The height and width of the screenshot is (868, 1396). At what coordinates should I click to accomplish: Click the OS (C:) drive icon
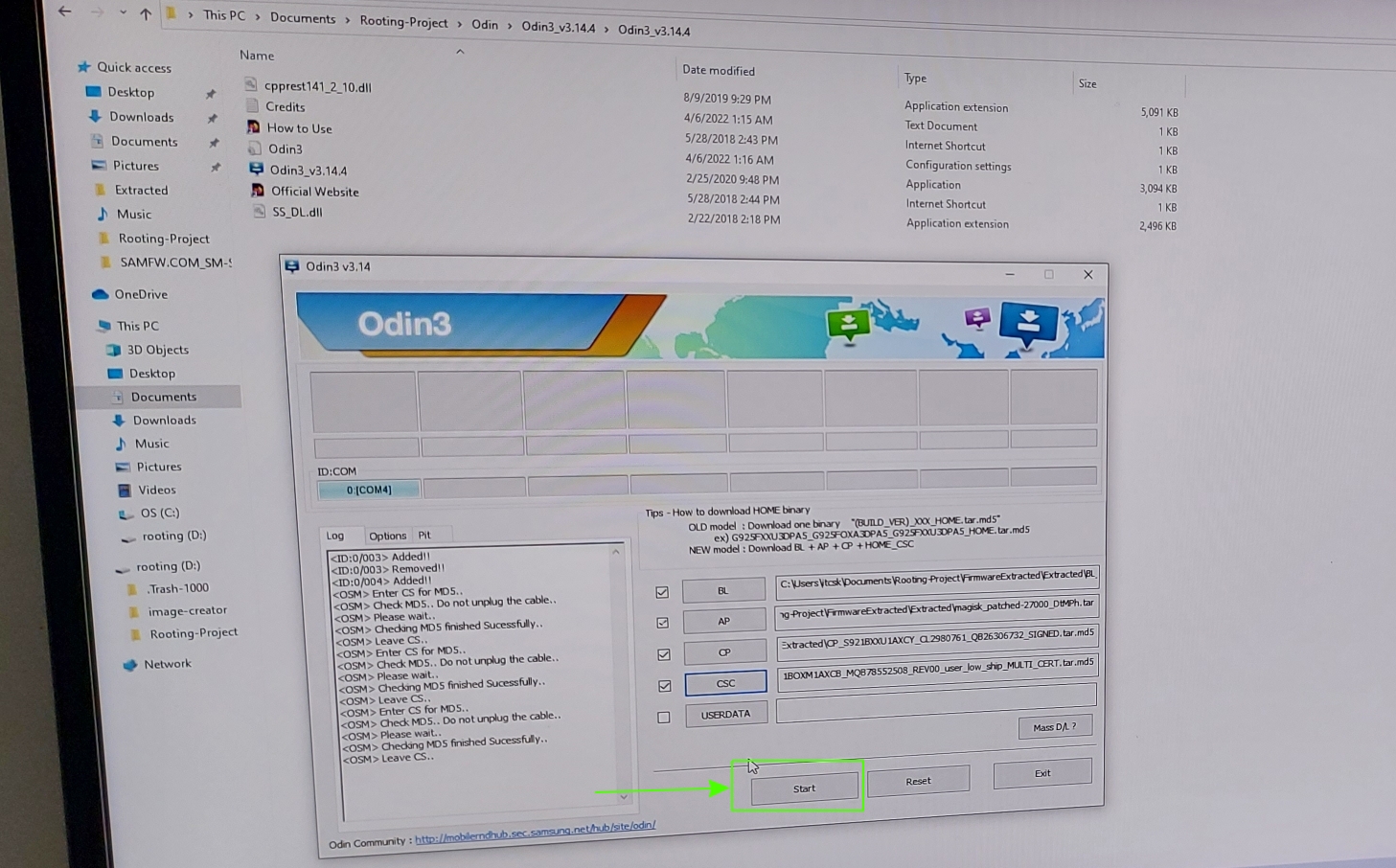(x=126, y=514)
